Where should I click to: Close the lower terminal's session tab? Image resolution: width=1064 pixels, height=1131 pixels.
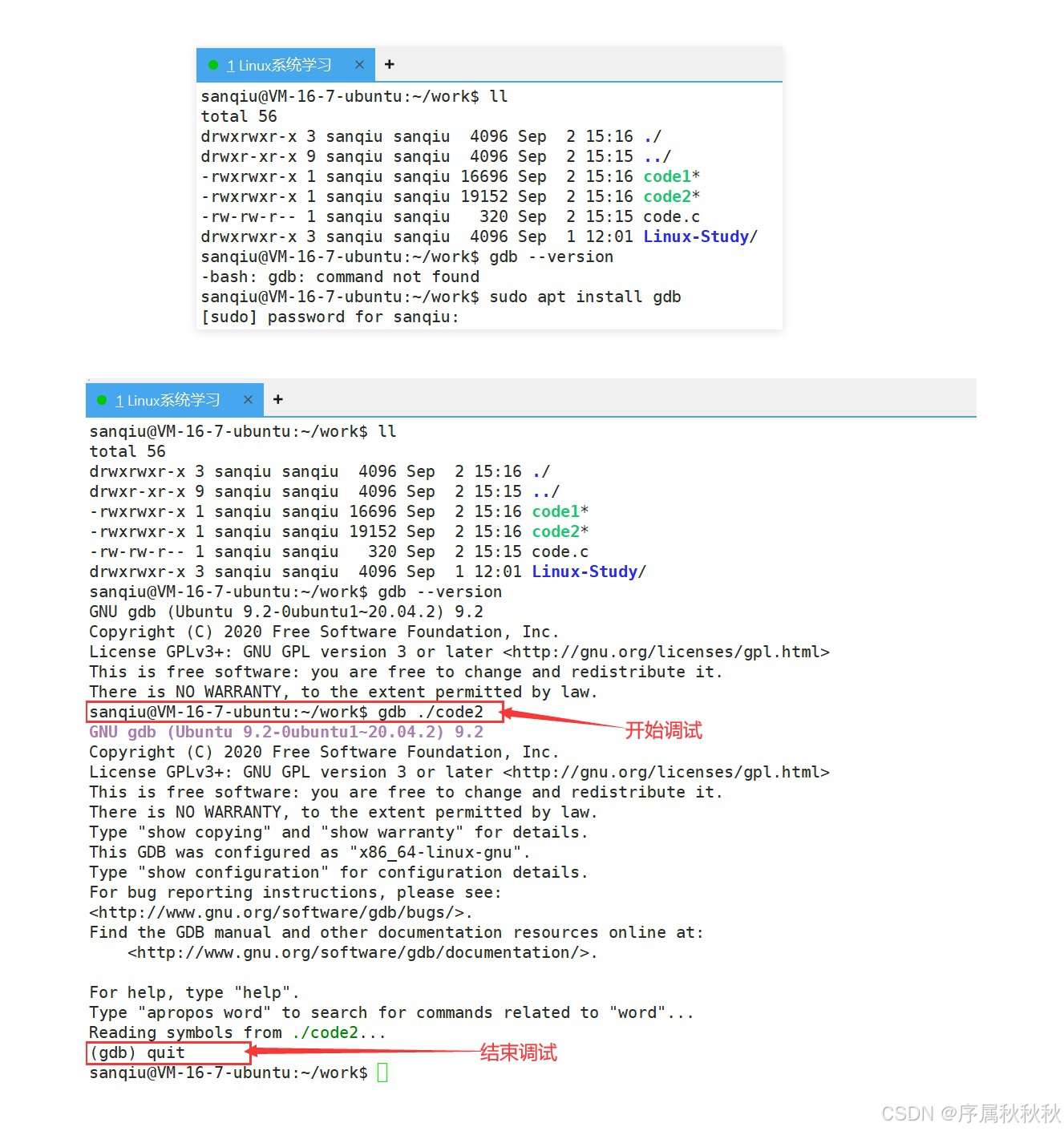(x=248, y=399)
